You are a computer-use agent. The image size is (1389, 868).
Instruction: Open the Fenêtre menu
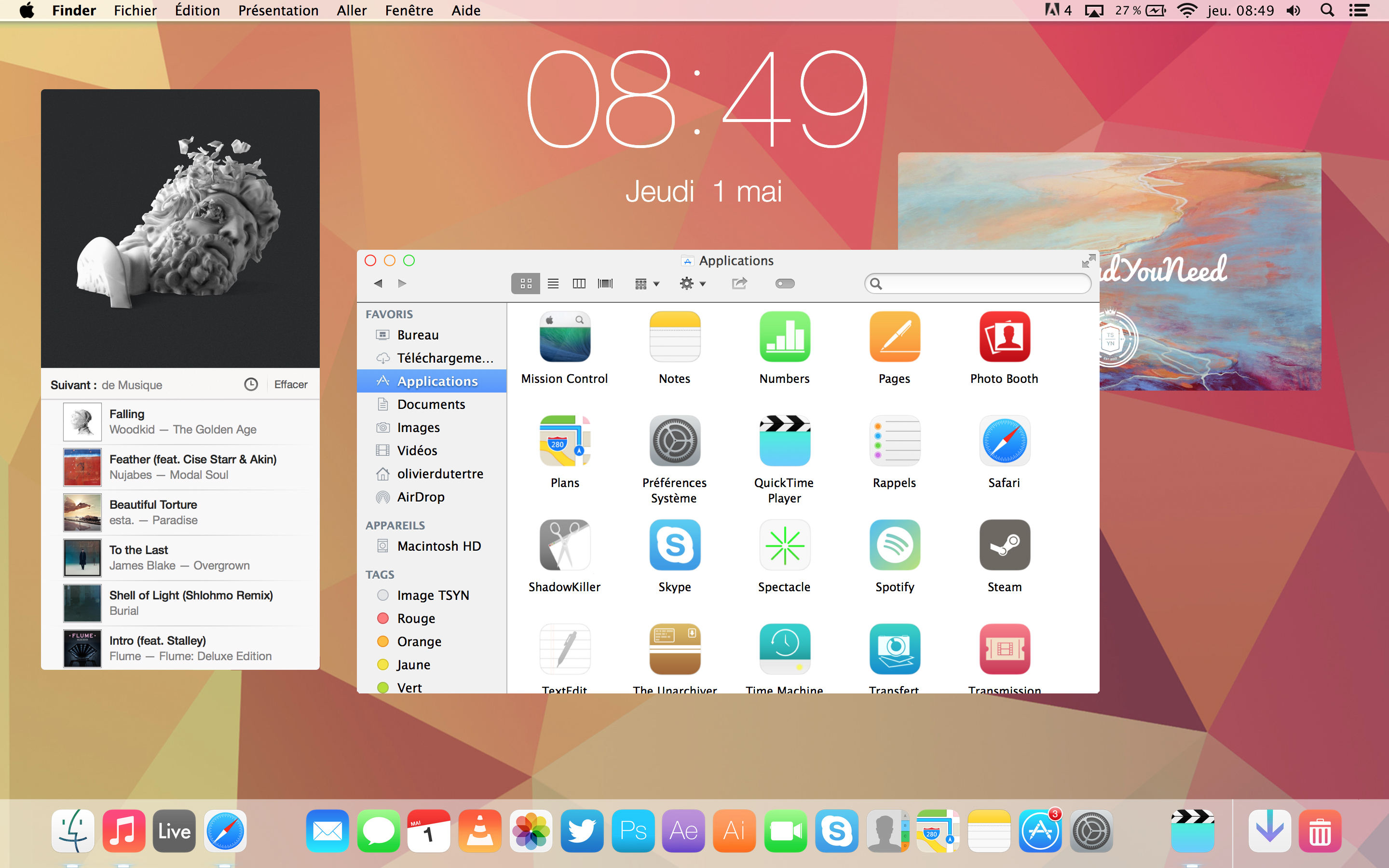pyautogui.click(x=409, y=10)
